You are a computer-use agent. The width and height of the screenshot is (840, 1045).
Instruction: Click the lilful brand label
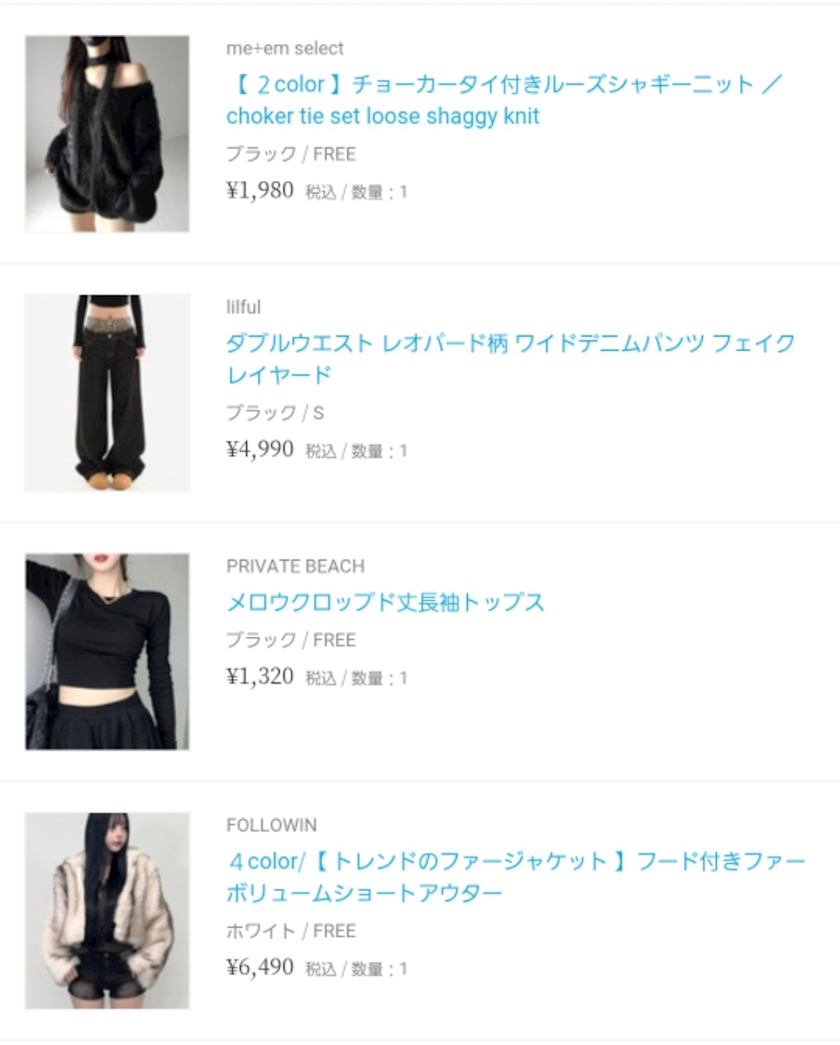click(243, 307)
